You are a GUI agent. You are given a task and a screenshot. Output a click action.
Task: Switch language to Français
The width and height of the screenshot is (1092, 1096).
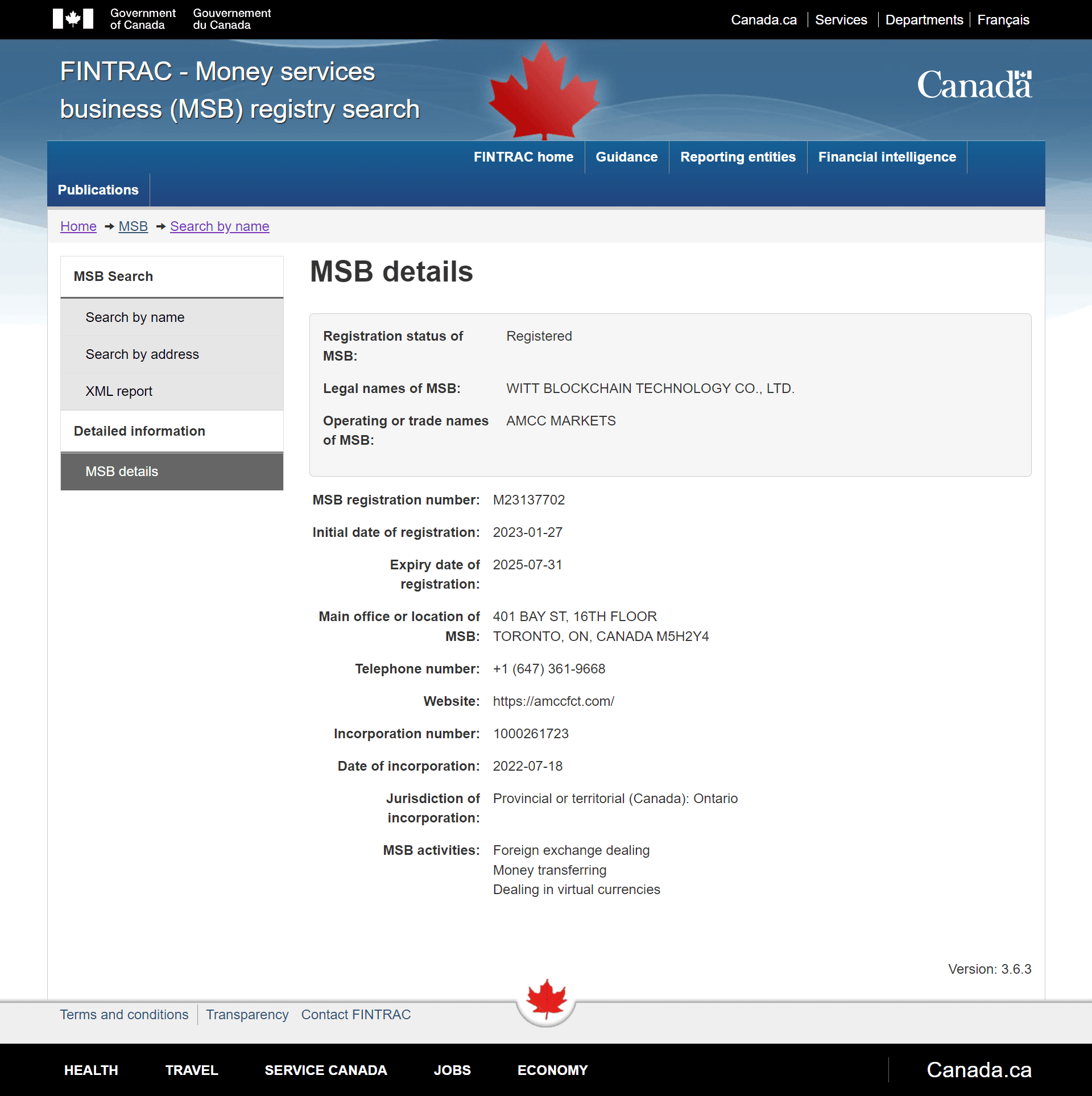(1003, 20)
